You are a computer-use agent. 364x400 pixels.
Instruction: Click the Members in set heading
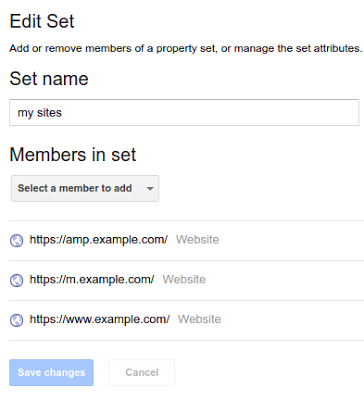(73, 155)
